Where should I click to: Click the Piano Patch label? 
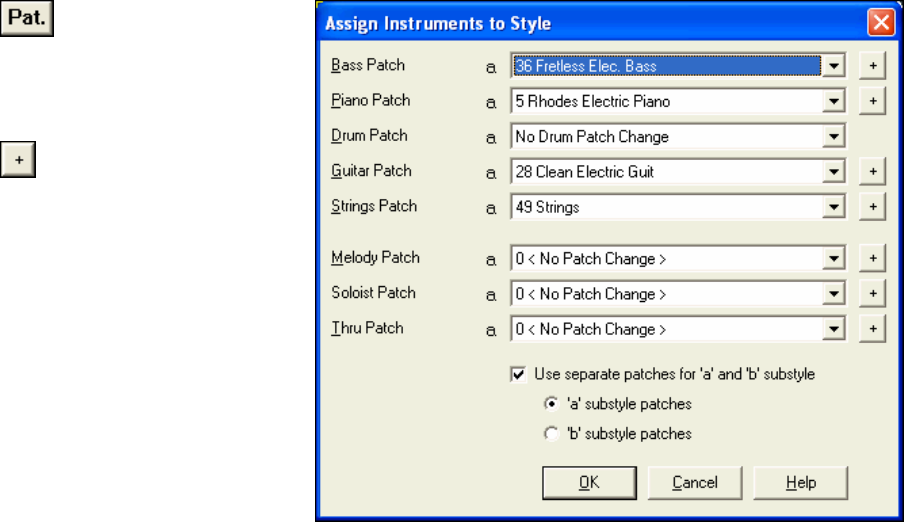point(371,100)
